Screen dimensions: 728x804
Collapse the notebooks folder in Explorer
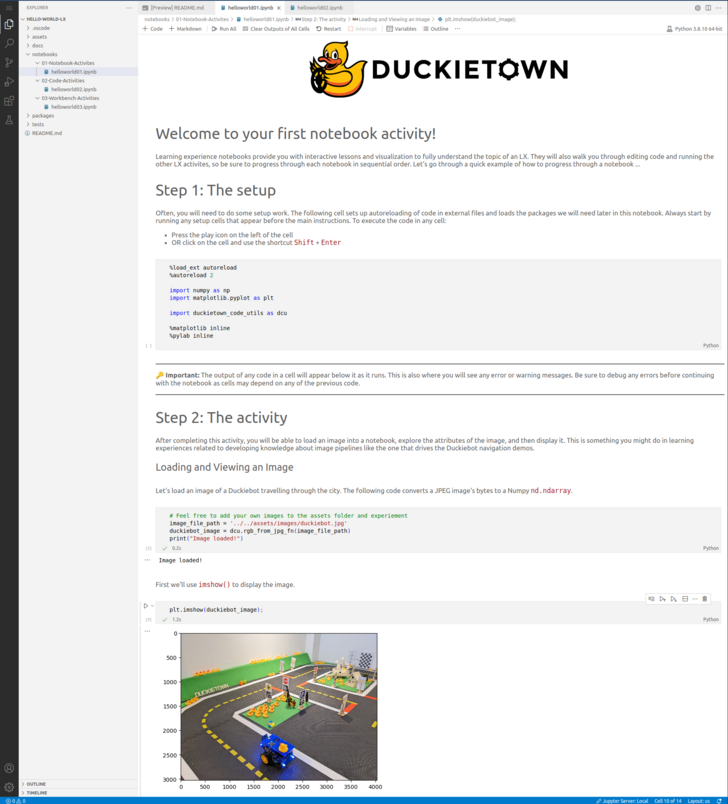[x=44, y=54]
